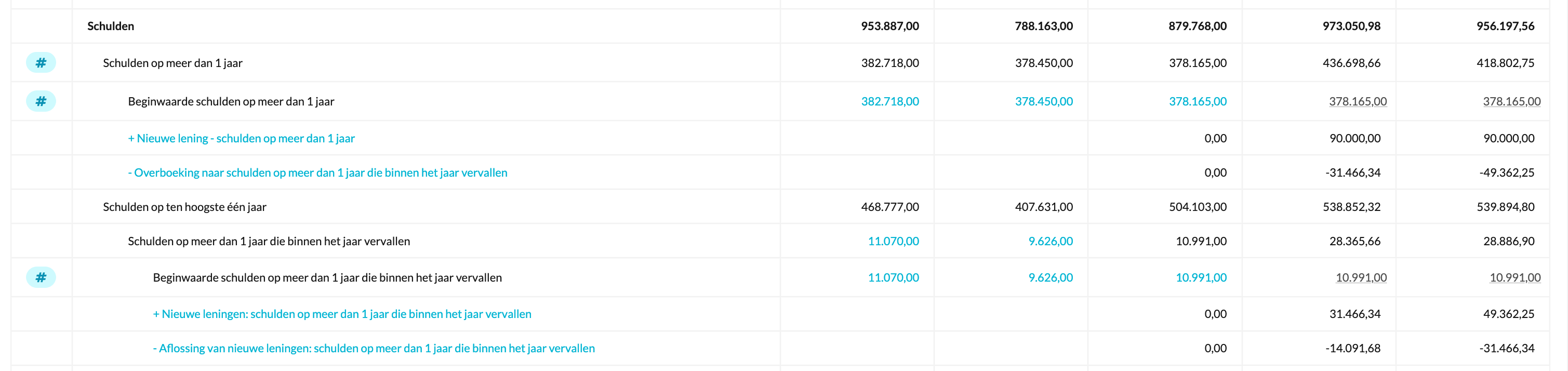Click the -14.091,68 Aflossing cell
Viewport: 1568px width, 371px height.
coord(1352,348)
